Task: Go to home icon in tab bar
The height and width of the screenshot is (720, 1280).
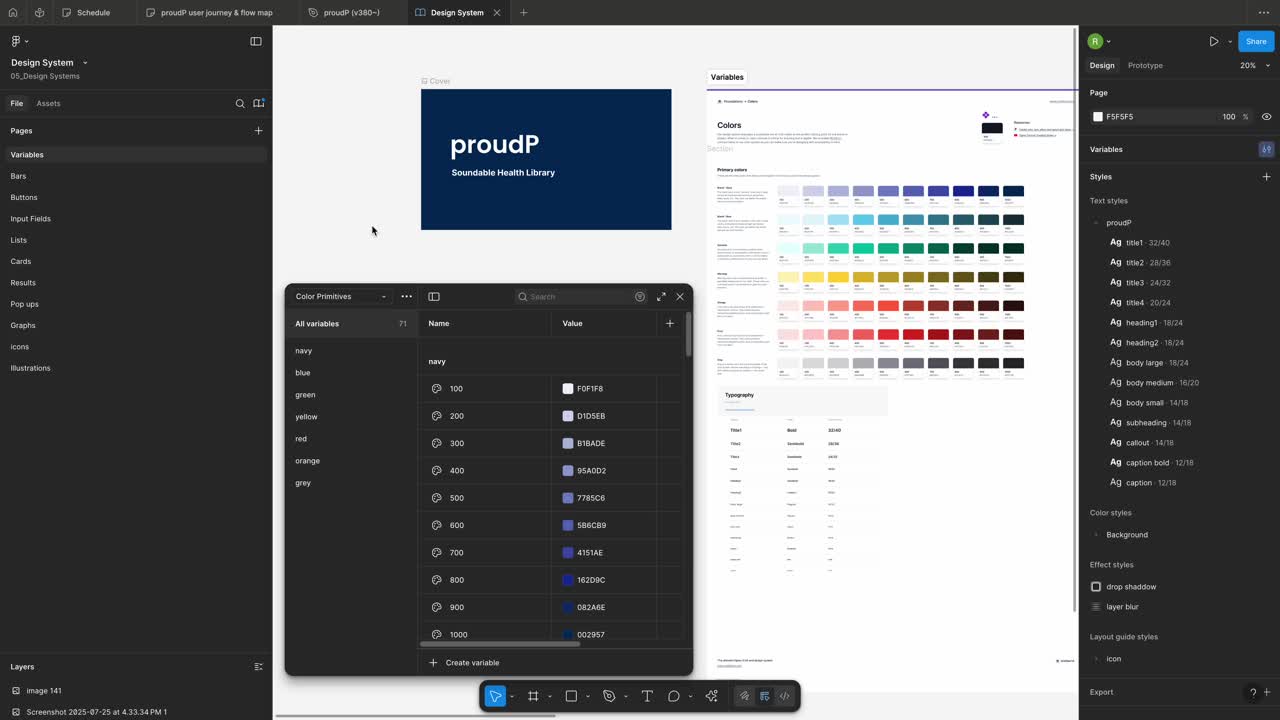Action: [x=12, y=13]
